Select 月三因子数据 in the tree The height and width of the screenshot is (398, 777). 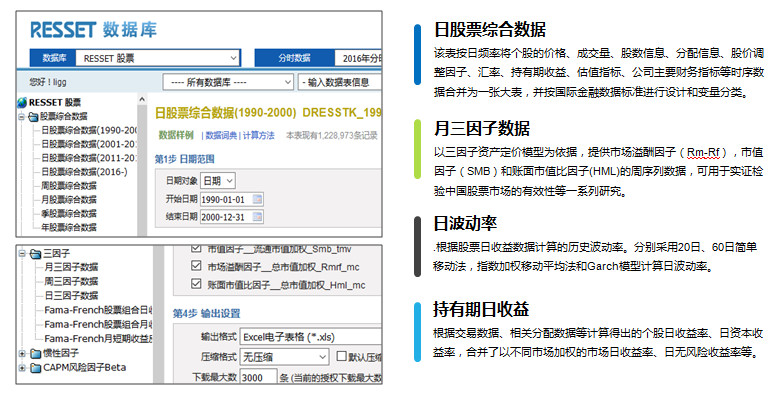coord(71,267)
